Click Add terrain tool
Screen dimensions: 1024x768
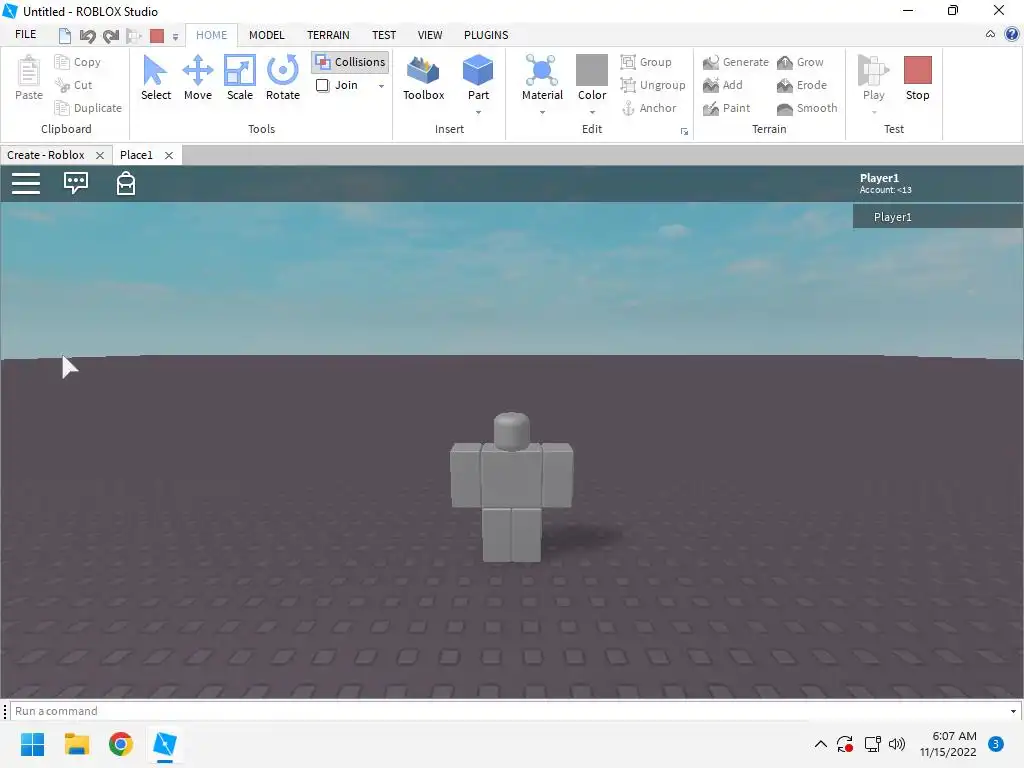click(723, 85)
